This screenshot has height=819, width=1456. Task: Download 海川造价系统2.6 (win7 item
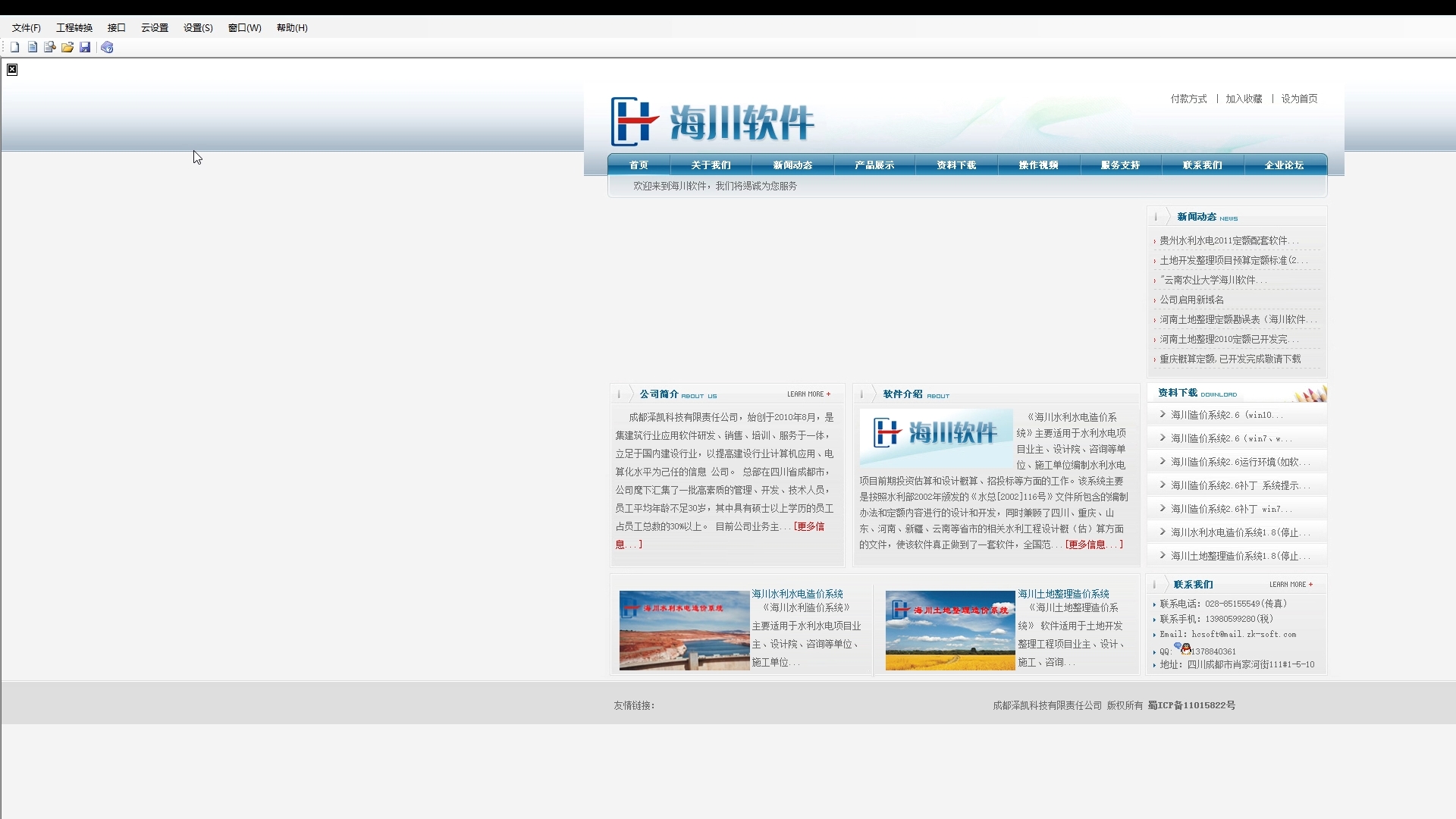[x=1231, y=438]
